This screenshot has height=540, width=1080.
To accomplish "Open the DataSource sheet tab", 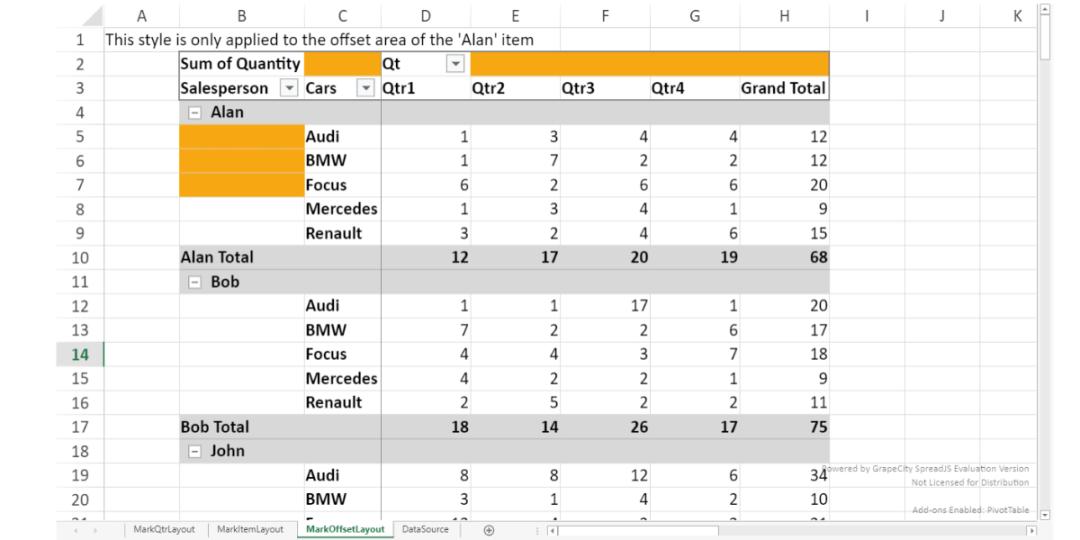I will click(x=425, y=529).
